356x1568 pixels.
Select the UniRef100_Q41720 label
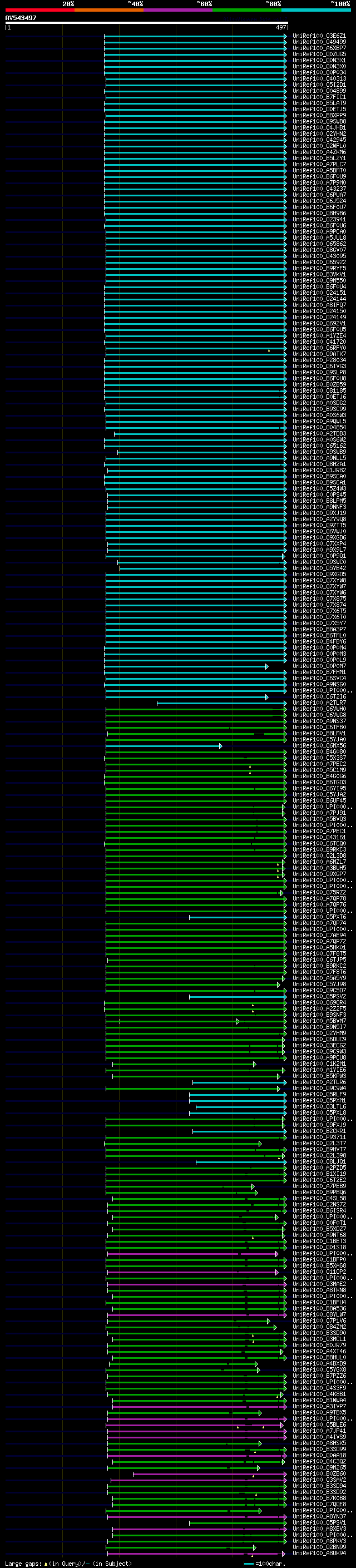(319, 342)
